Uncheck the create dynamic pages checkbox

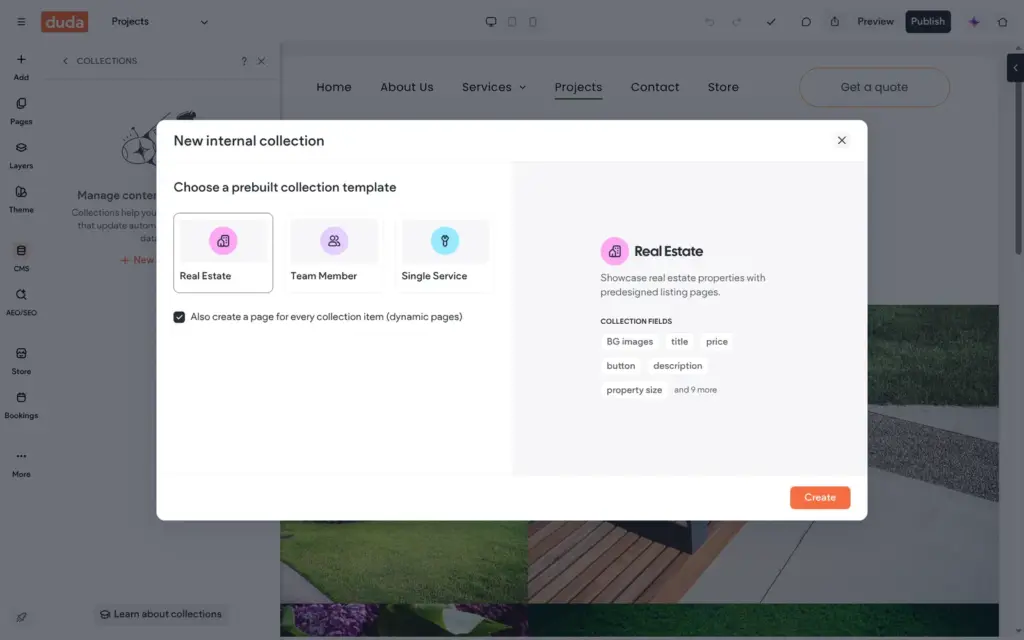(179, 317)
